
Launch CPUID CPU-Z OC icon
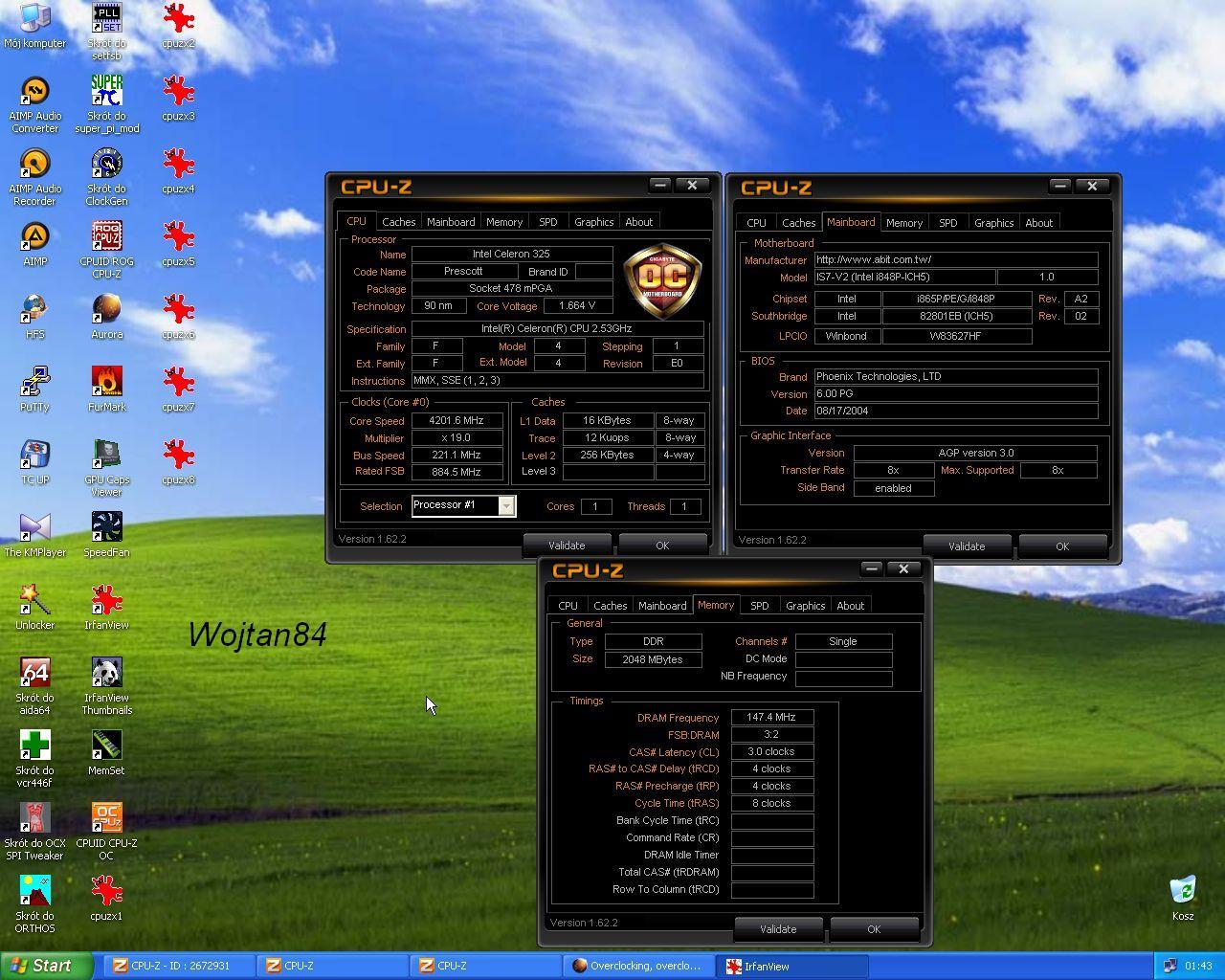(x=106, y=832)
